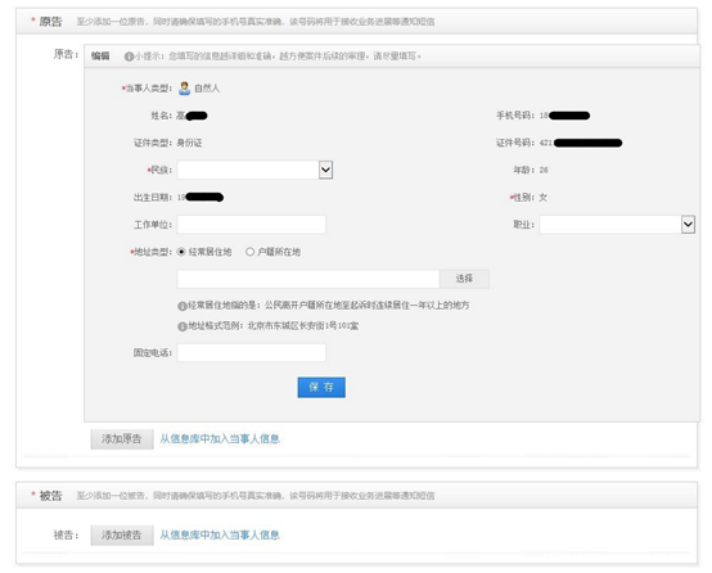
Task: Click the 编辑 tab in plaintiff panel
Action: point(100,56)
